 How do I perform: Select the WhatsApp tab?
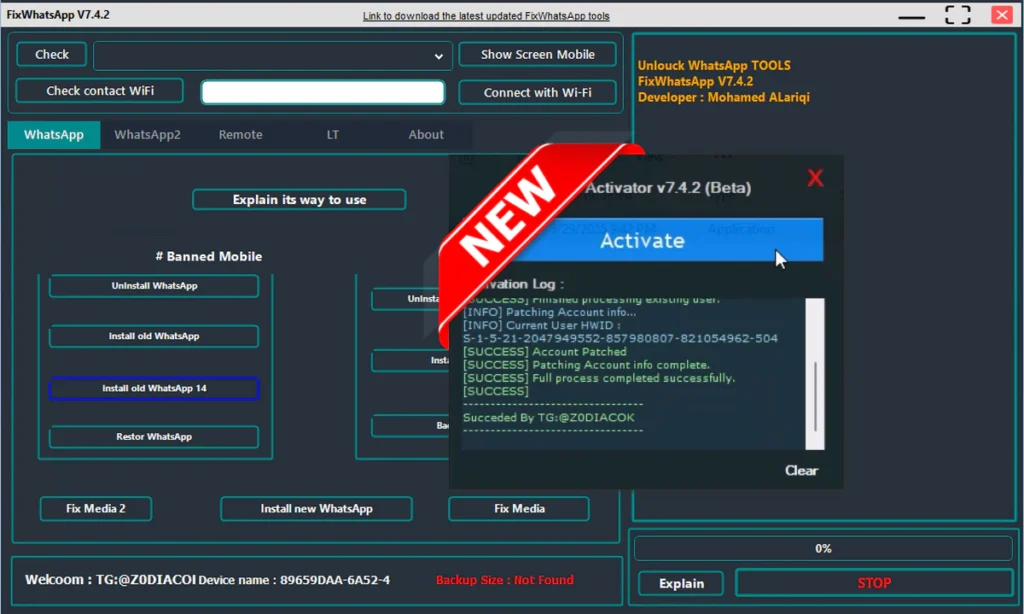coord(54,135)
